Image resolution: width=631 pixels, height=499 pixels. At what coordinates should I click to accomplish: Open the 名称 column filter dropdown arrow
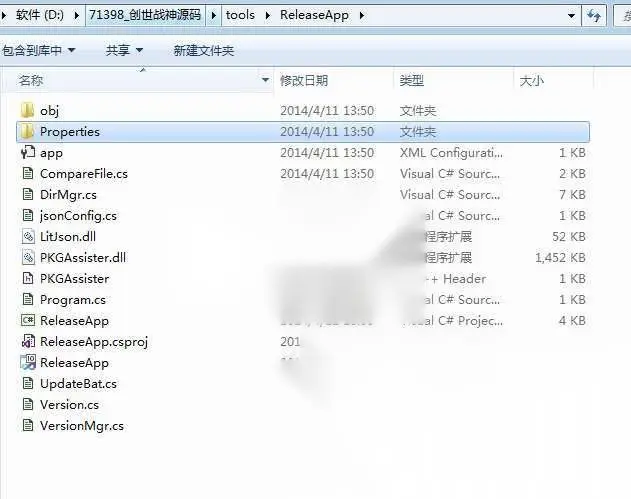(x=265, y=80)
